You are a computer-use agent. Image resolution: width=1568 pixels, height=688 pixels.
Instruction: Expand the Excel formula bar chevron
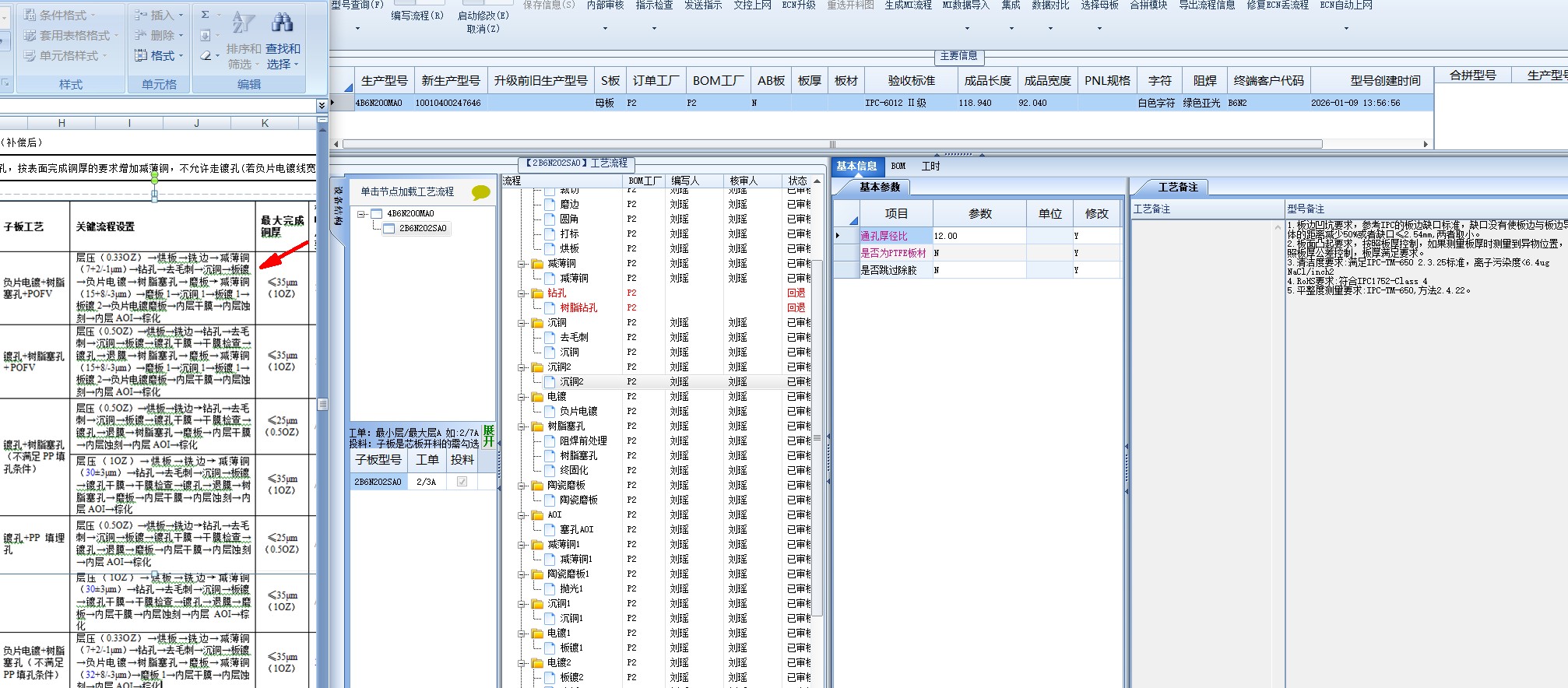click(322, 105)
